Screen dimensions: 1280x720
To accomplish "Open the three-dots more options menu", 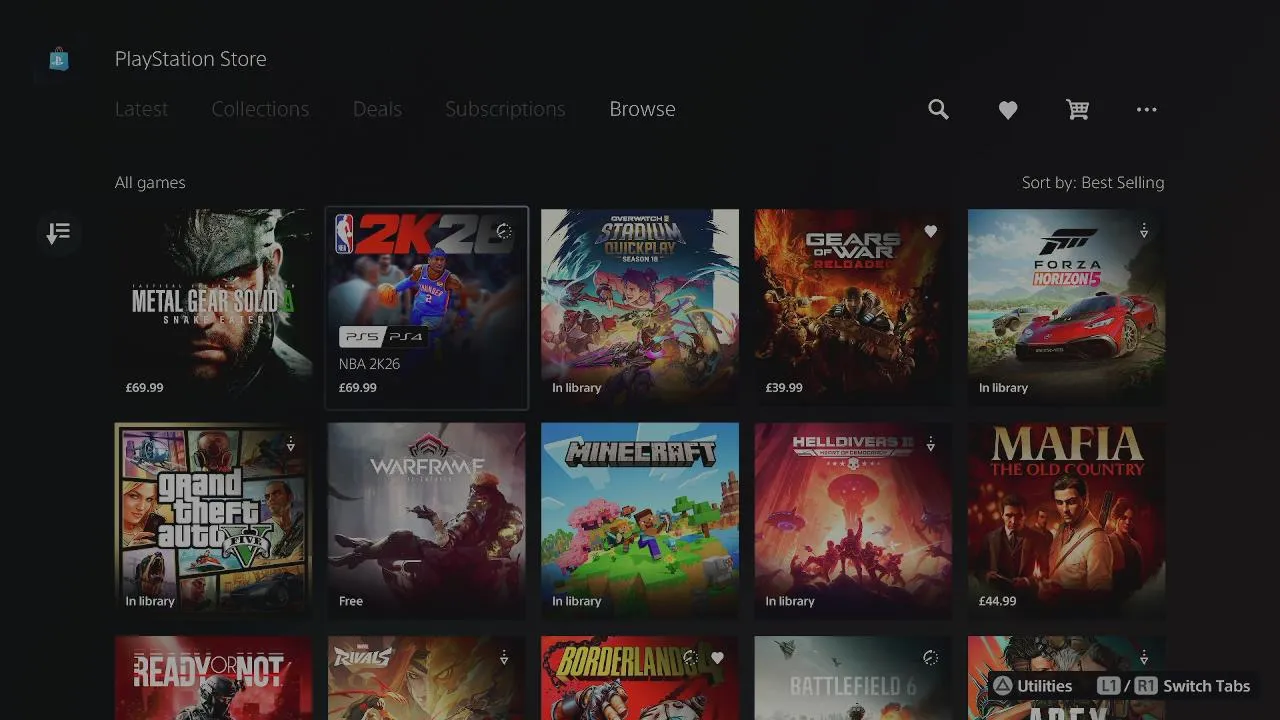I will 1147,109.
